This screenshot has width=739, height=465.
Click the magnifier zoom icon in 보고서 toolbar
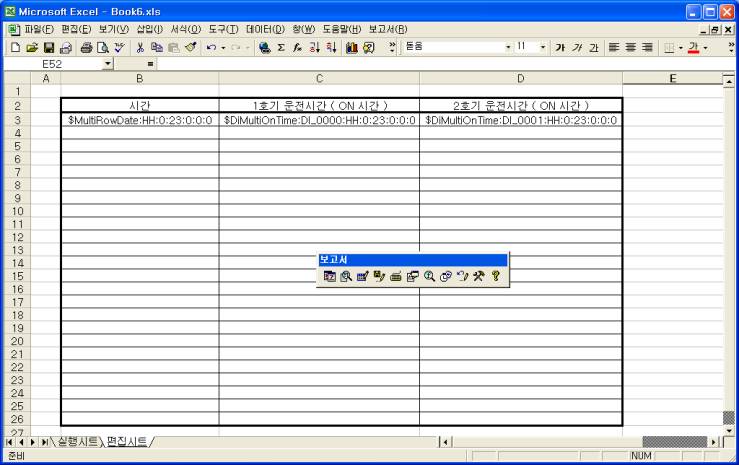429,276
